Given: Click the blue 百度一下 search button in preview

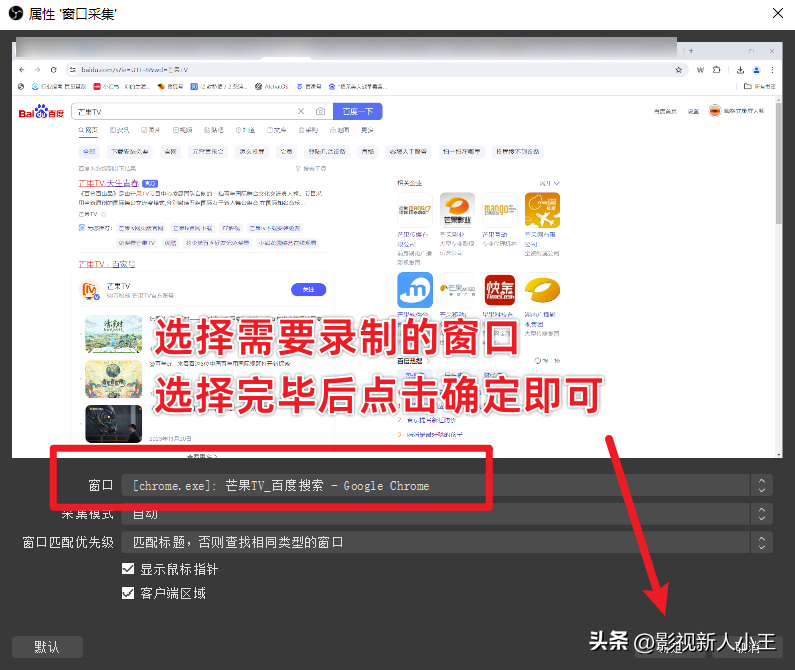Looking at the screenshot, I should point(357,112).
